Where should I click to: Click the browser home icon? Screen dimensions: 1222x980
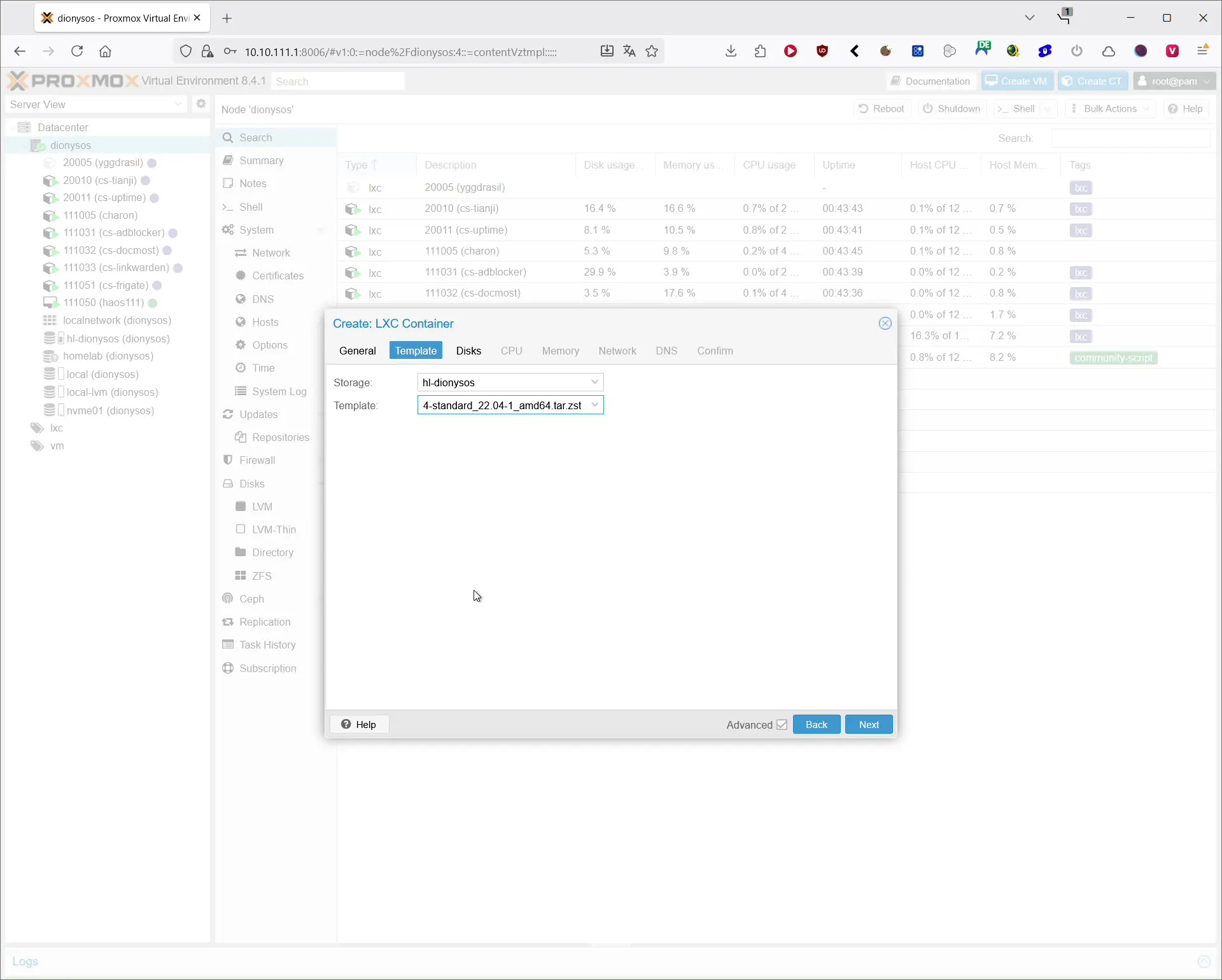pyautogui.click(x=106, y=52)
